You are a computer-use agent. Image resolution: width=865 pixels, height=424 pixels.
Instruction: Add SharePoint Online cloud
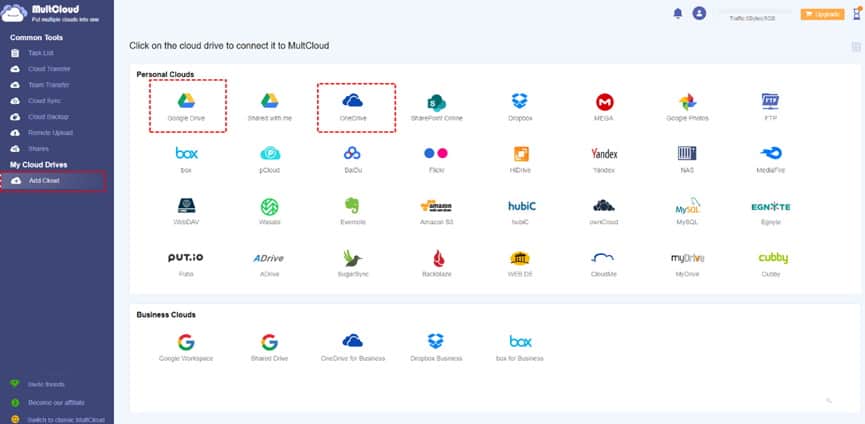(437, 107)
